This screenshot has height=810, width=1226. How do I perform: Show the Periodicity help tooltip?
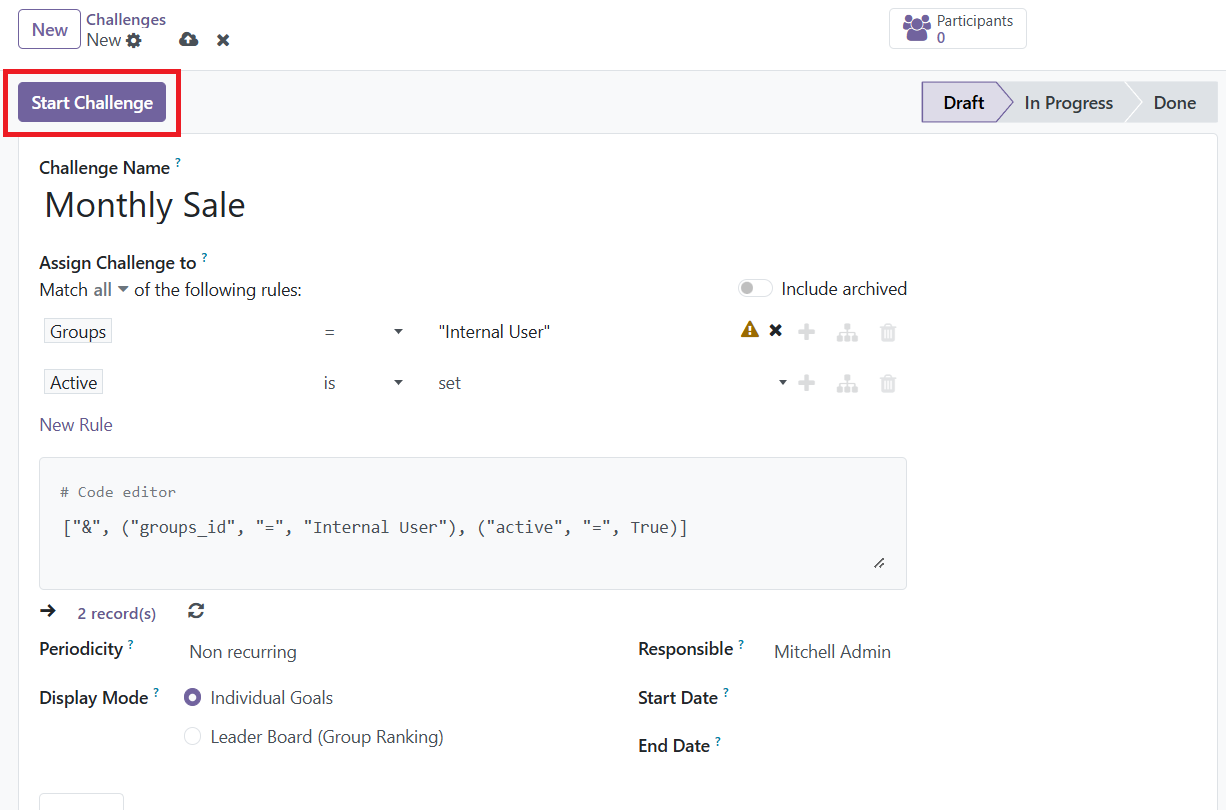[131, 644]
